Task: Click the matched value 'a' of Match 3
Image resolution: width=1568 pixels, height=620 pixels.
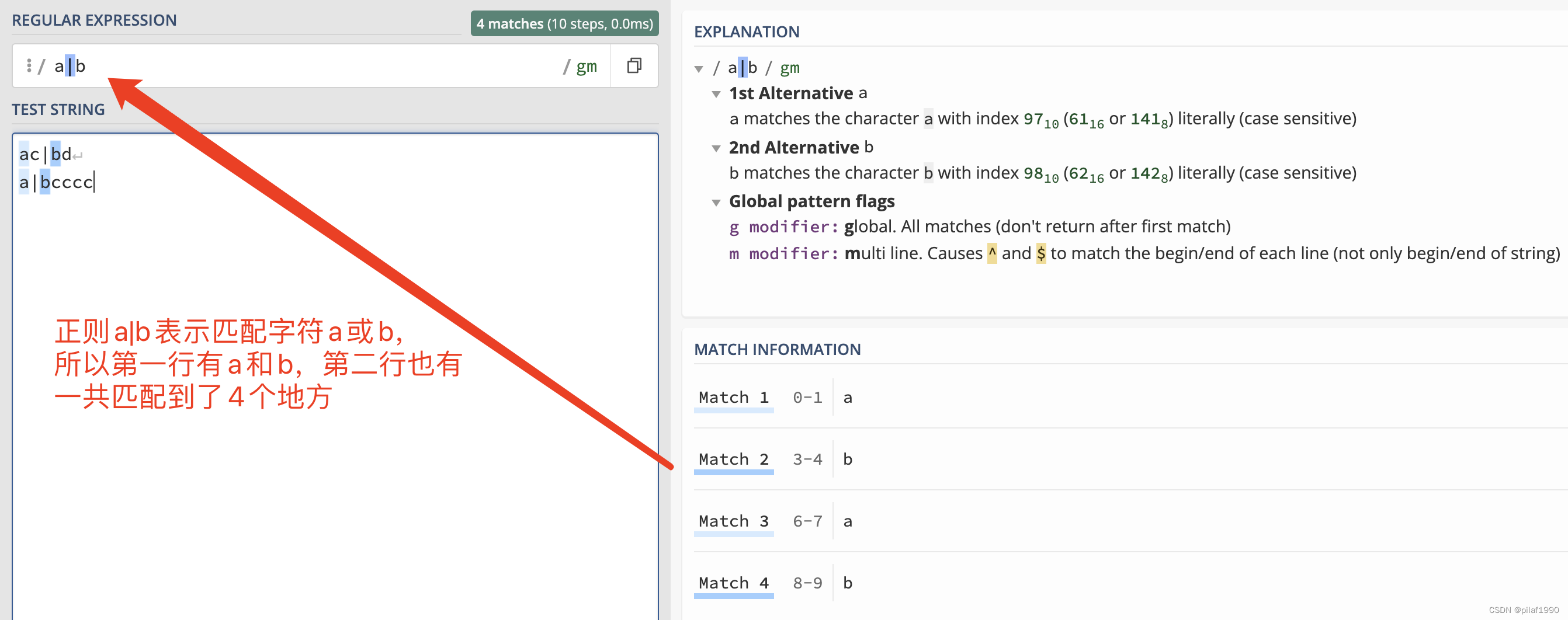Action: pyautogui.click(x=847, y=522)
